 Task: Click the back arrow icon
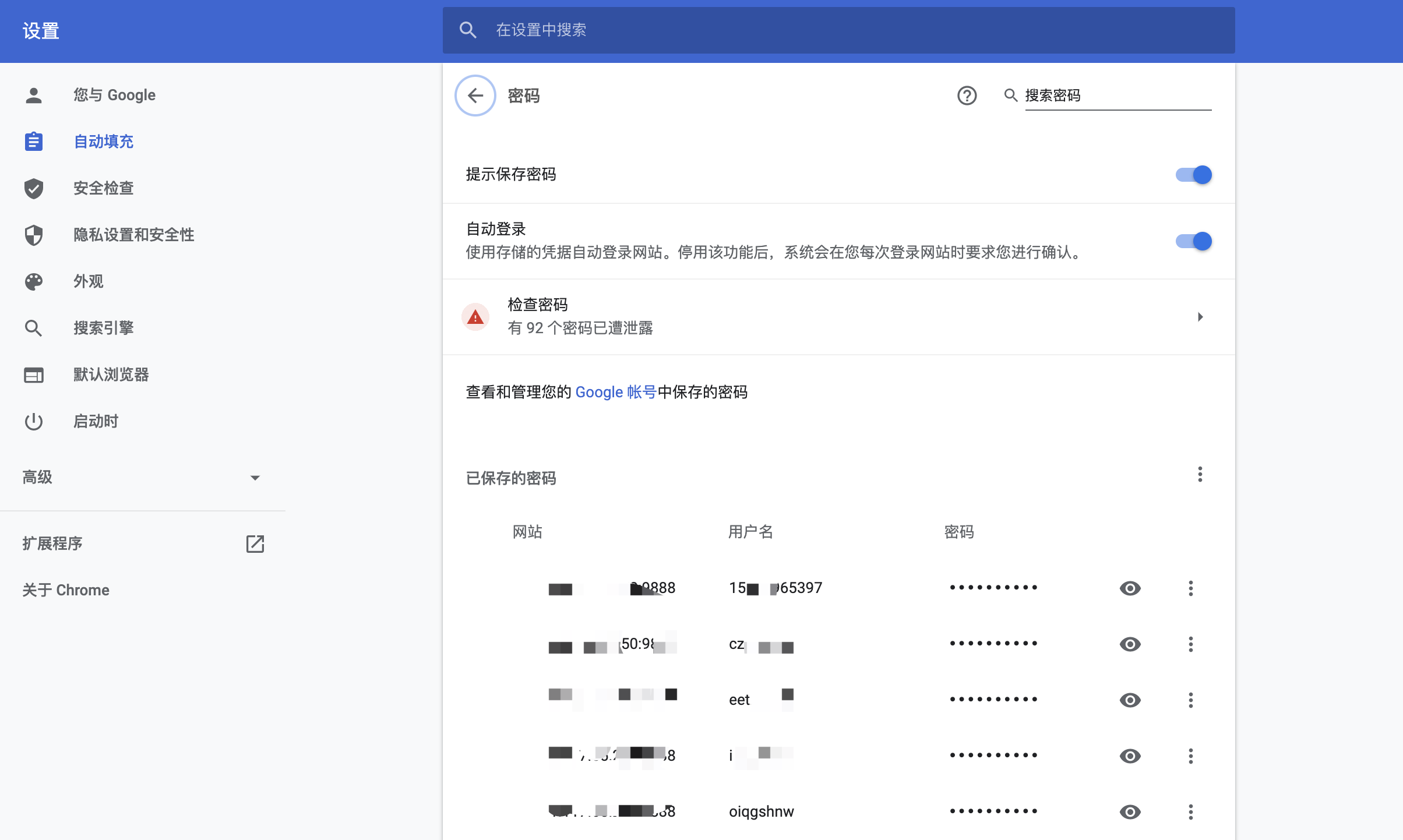(x=476, y=95)
